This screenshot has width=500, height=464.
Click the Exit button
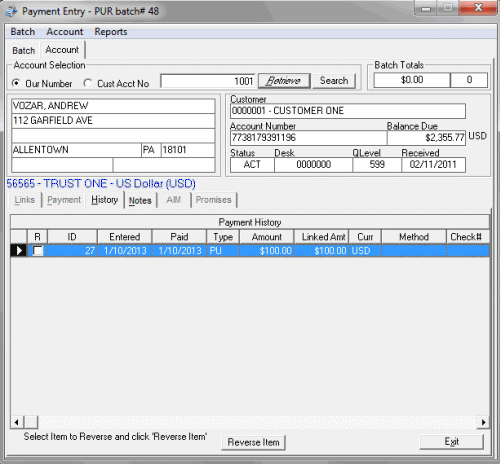(451, 442)
